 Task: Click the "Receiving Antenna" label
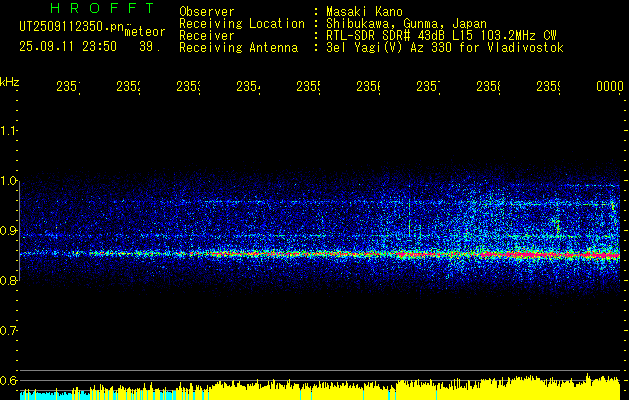238,48
